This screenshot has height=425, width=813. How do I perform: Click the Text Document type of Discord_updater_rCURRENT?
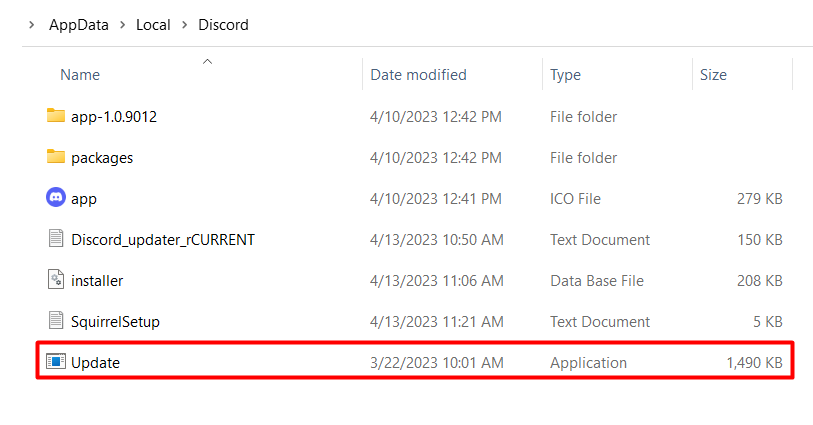[600, 239]
